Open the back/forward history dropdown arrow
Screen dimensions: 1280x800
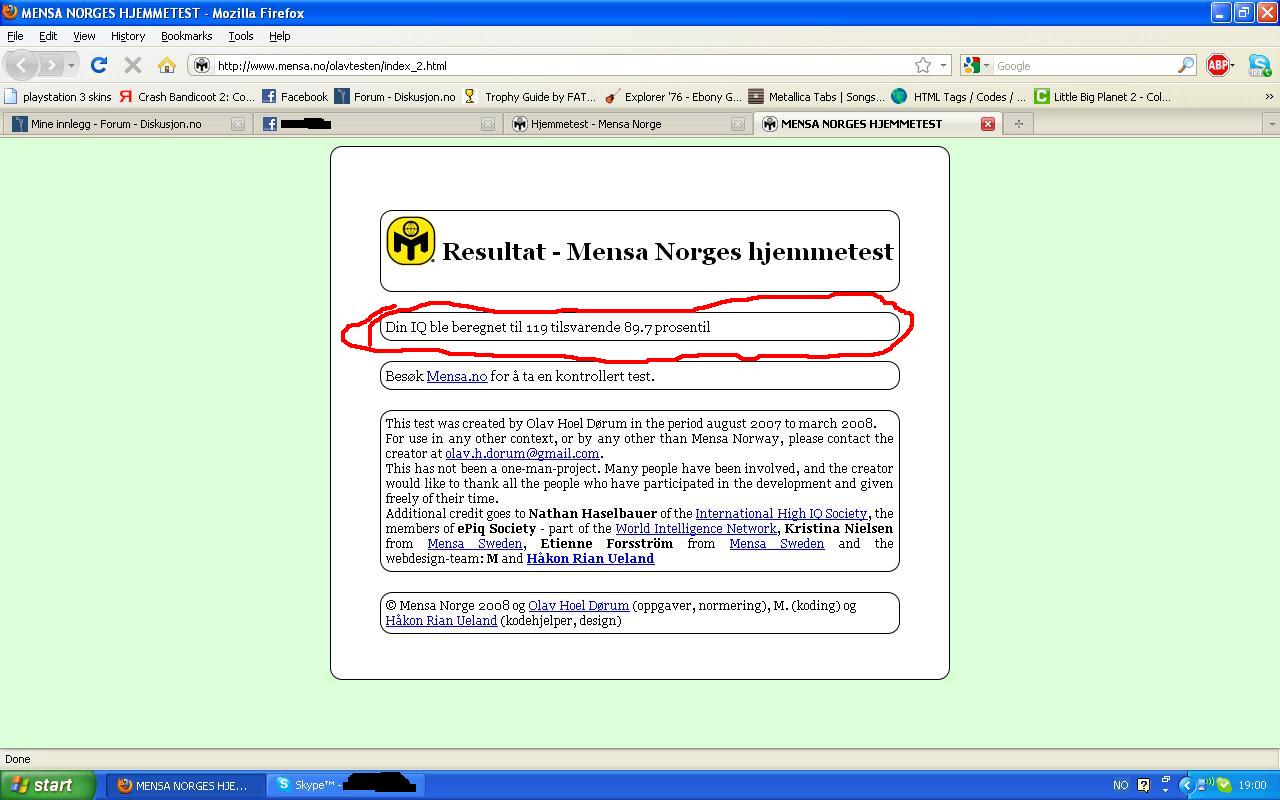(x=71, y=66)
